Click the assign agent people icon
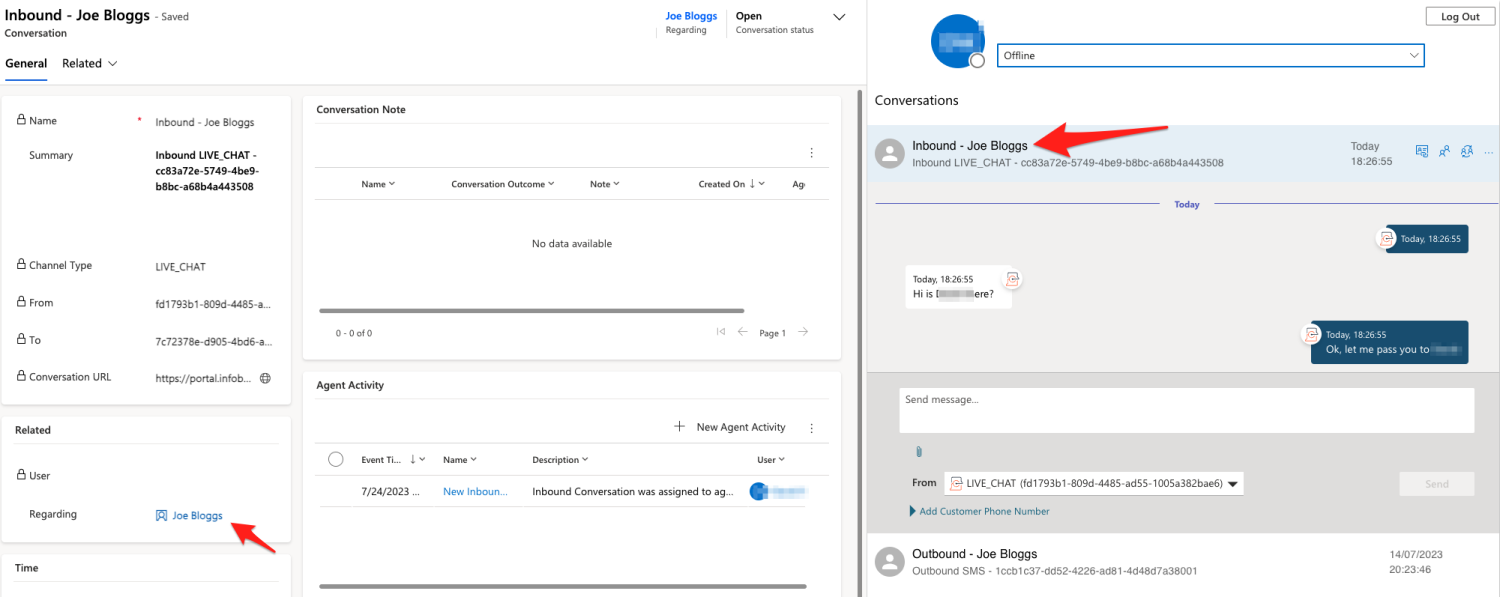Image resolution: width=1500 pixels, height=597 pixels. tap(1444, 152)
